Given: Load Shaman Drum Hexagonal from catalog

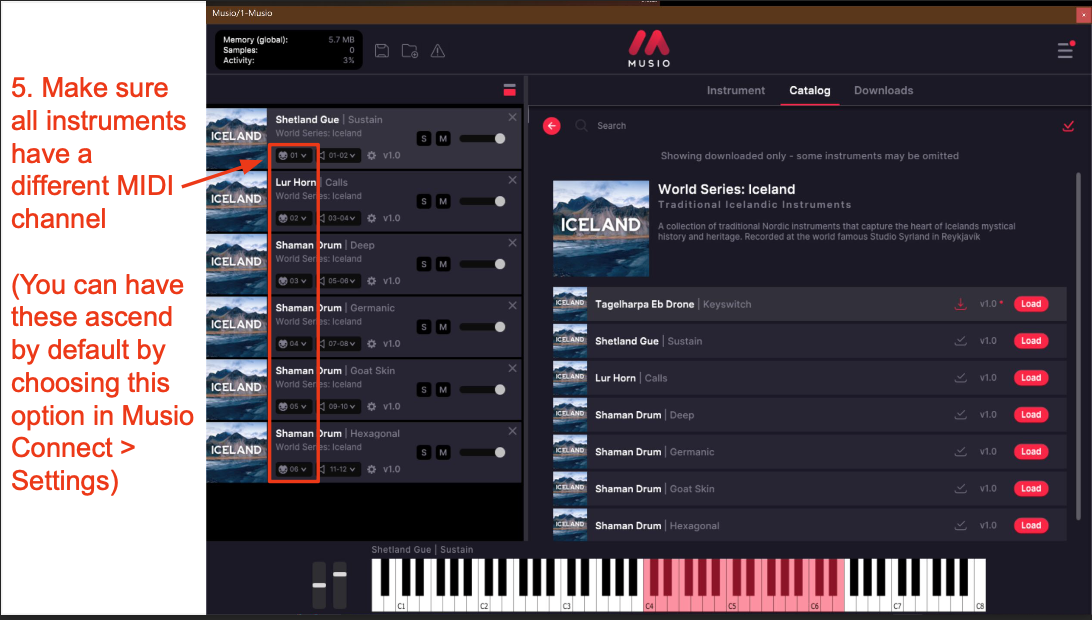Looking at the screenshot, I should [x=1031, y=525].
